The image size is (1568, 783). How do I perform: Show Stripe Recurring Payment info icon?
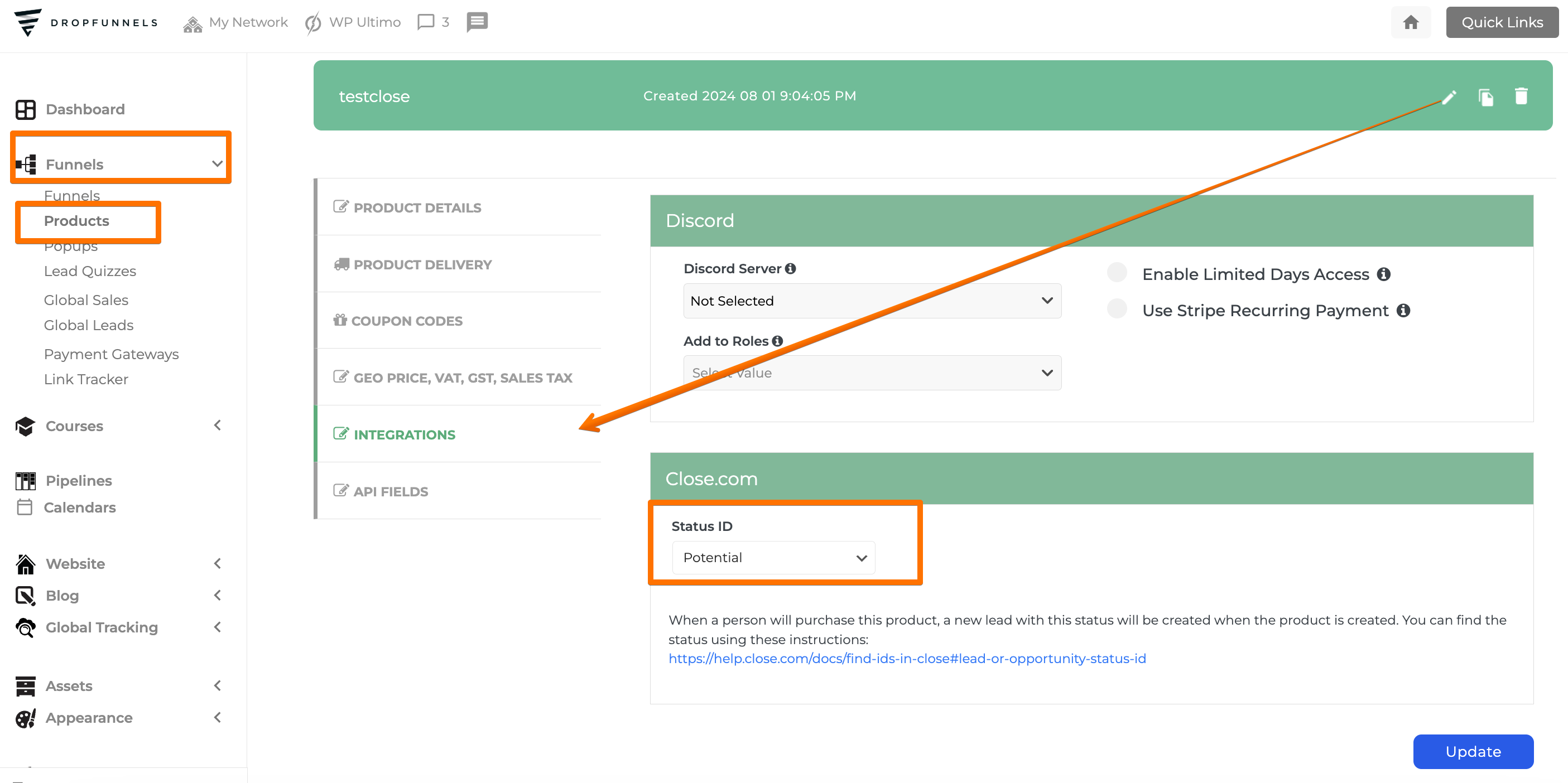click(1403, 310)
